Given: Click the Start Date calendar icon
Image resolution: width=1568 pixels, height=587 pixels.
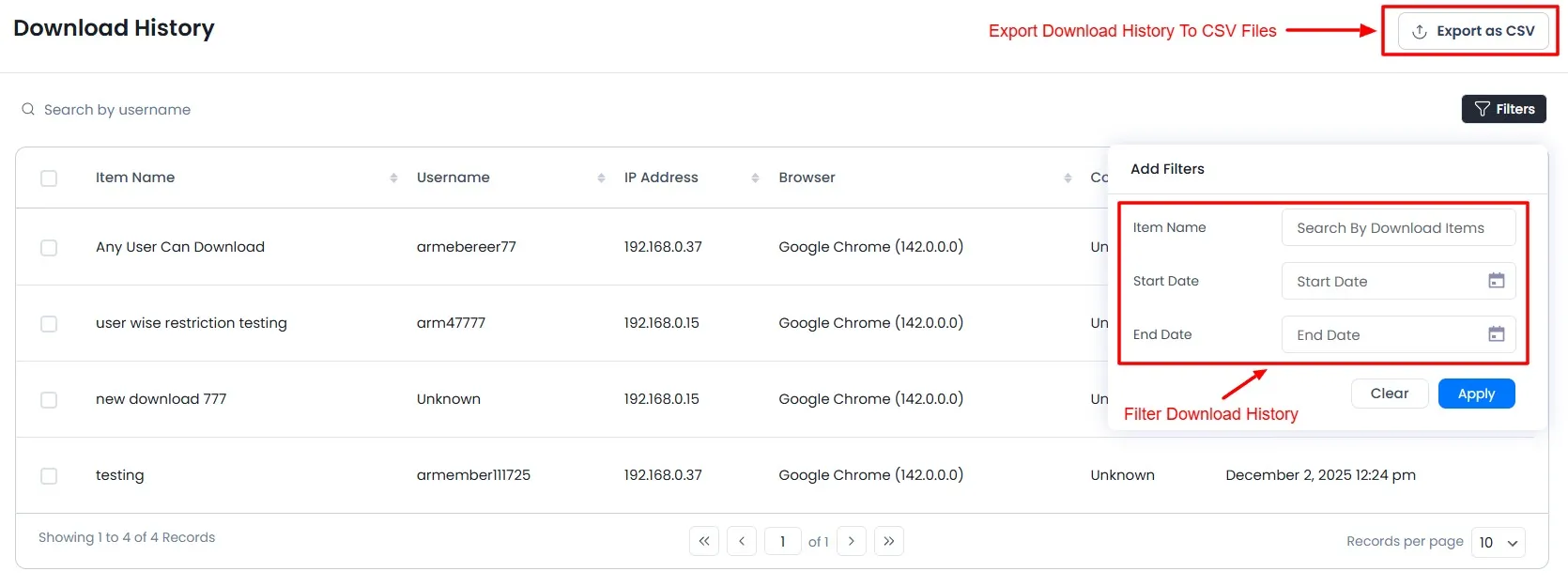Looking at the screenshot, I should click(x=1496, y=281).
